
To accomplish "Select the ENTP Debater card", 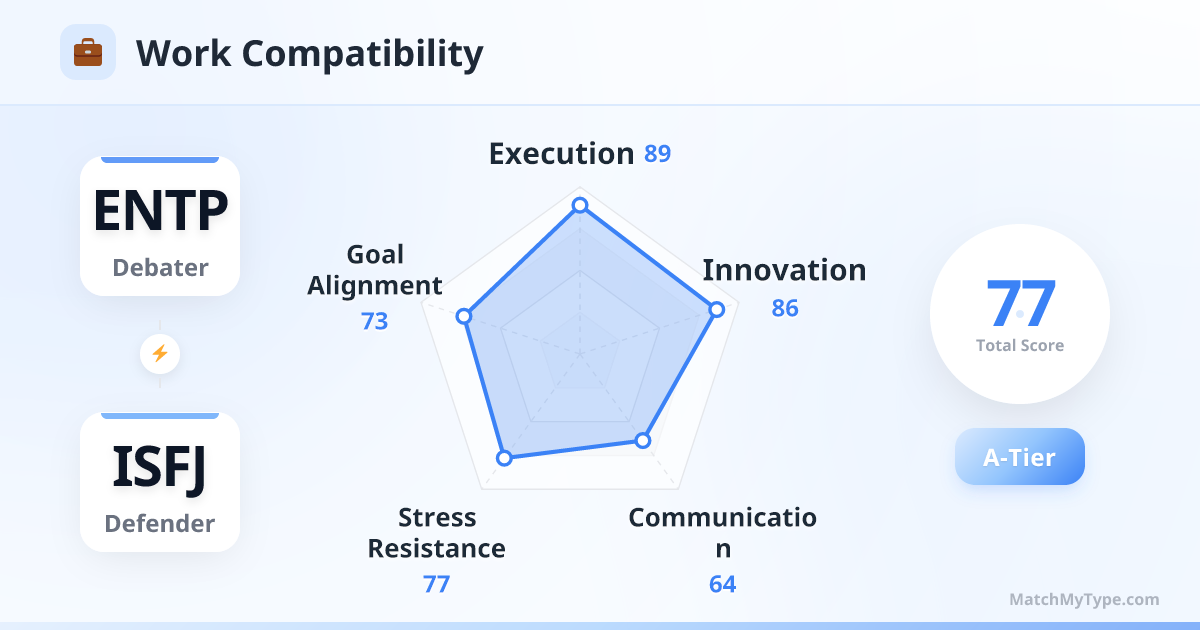I will tap(160, 226).
